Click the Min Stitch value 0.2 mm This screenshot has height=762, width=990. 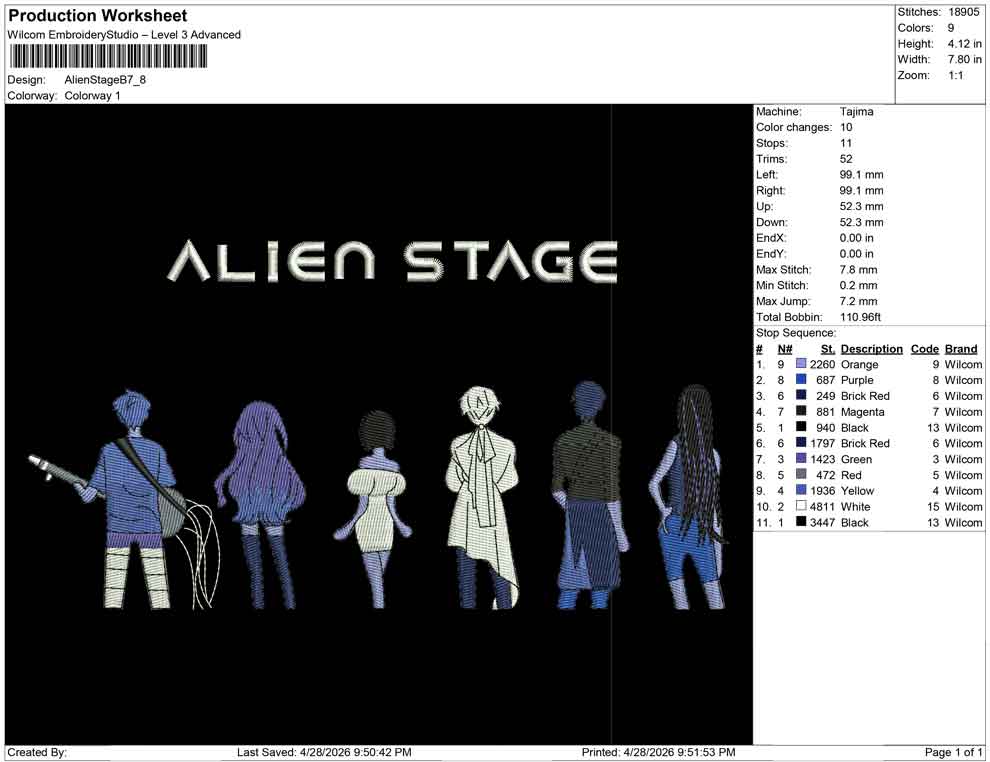click(x=859, y=285)
